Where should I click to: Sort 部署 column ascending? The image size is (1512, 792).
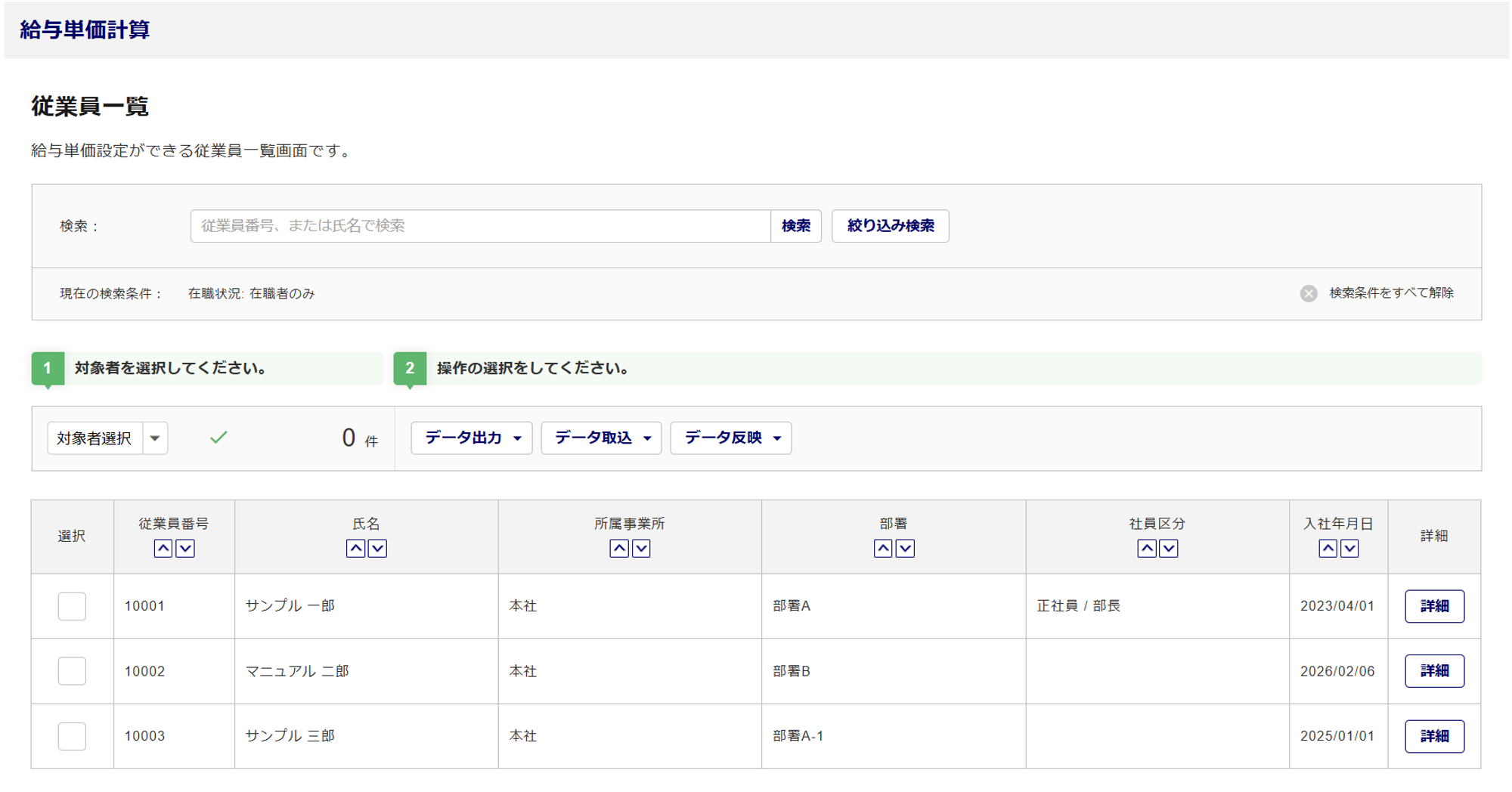882,549
